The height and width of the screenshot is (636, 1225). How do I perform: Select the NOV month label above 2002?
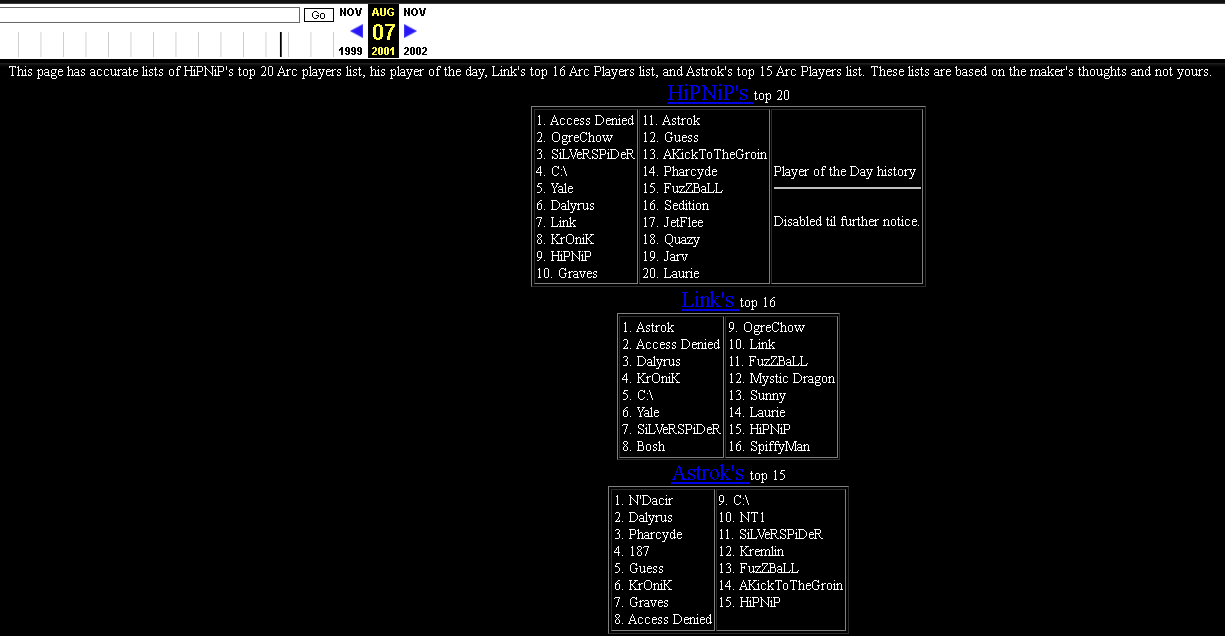click(414, 12)
